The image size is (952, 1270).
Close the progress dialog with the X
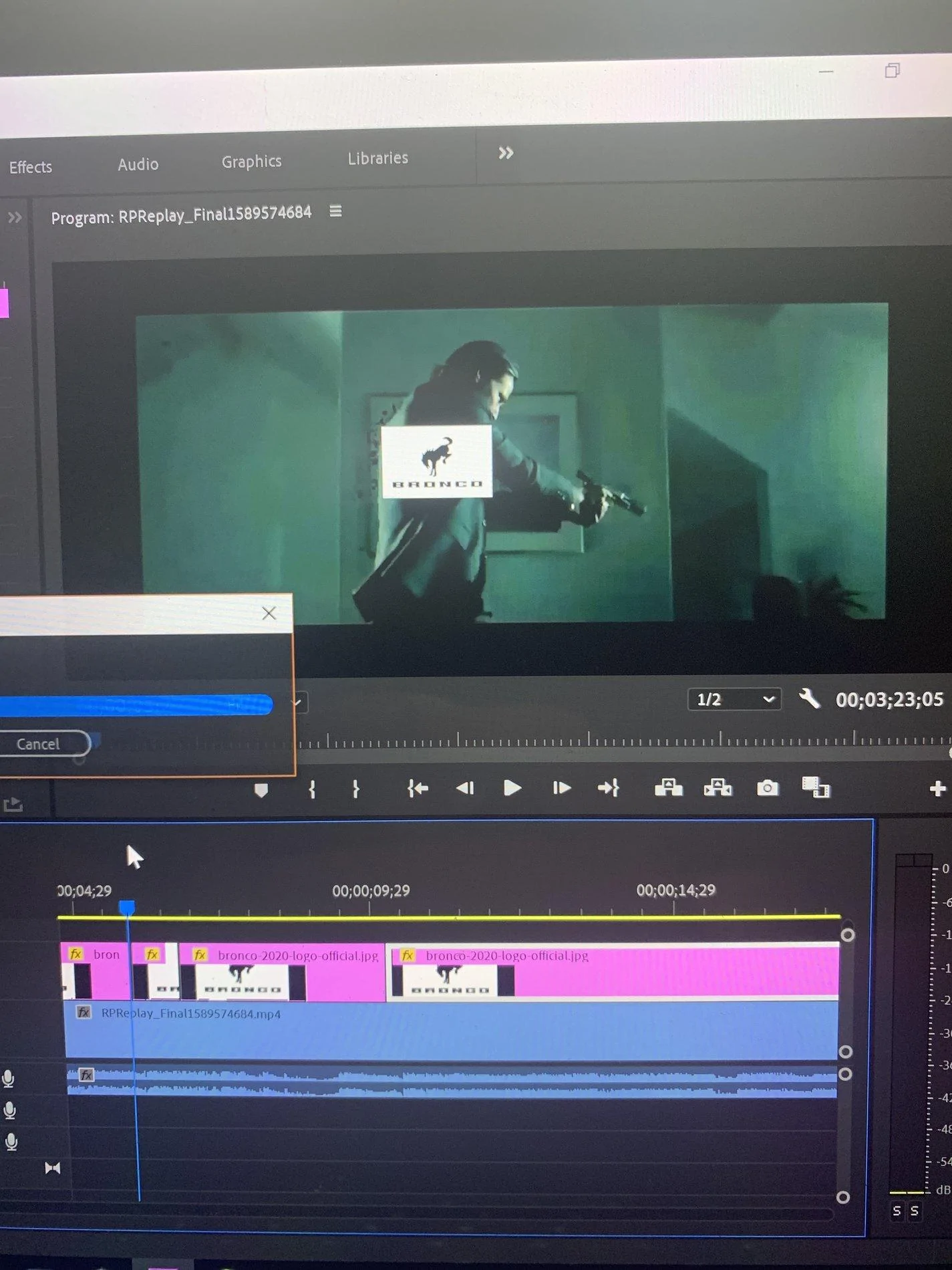tap(269, 613)
